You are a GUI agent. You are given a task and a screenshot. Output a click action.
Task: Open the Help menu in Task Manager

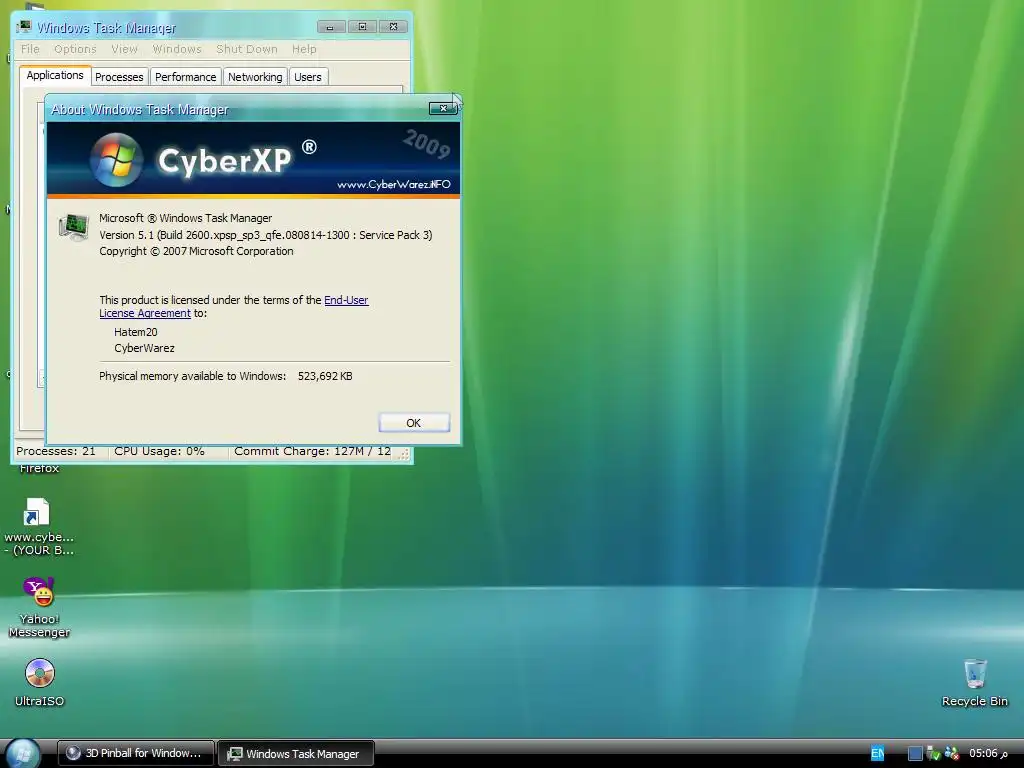pos(304,49)
